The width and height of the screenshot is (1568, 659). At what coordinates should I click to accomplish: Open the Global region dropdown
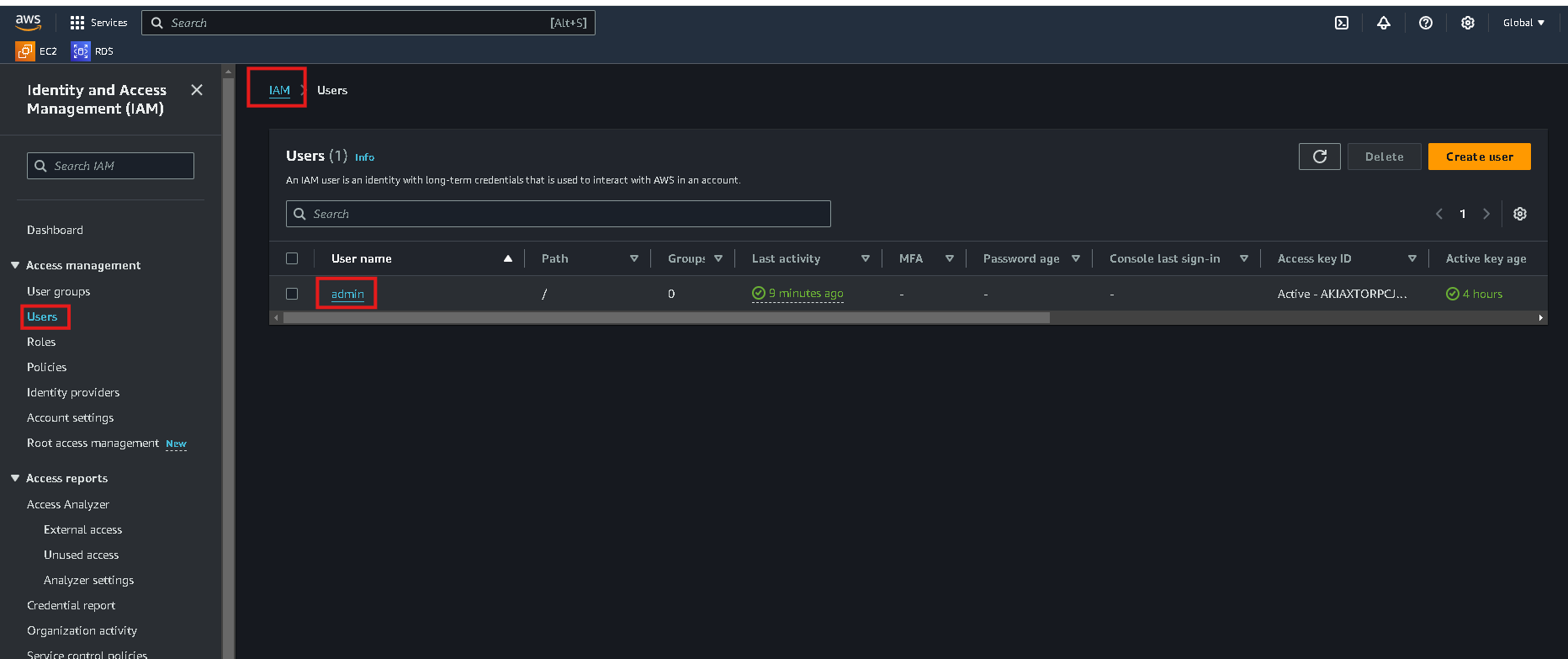(1524, 23)
